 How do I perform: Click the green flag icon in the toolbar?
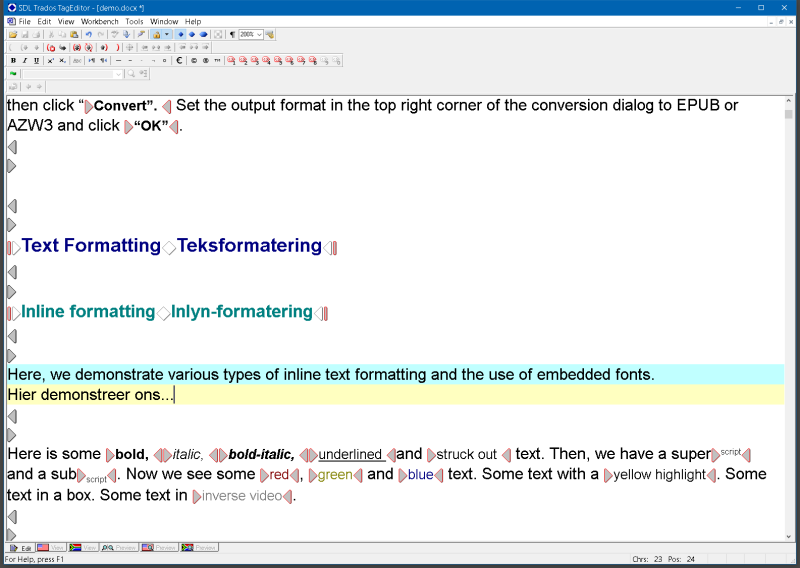point(13,74)
